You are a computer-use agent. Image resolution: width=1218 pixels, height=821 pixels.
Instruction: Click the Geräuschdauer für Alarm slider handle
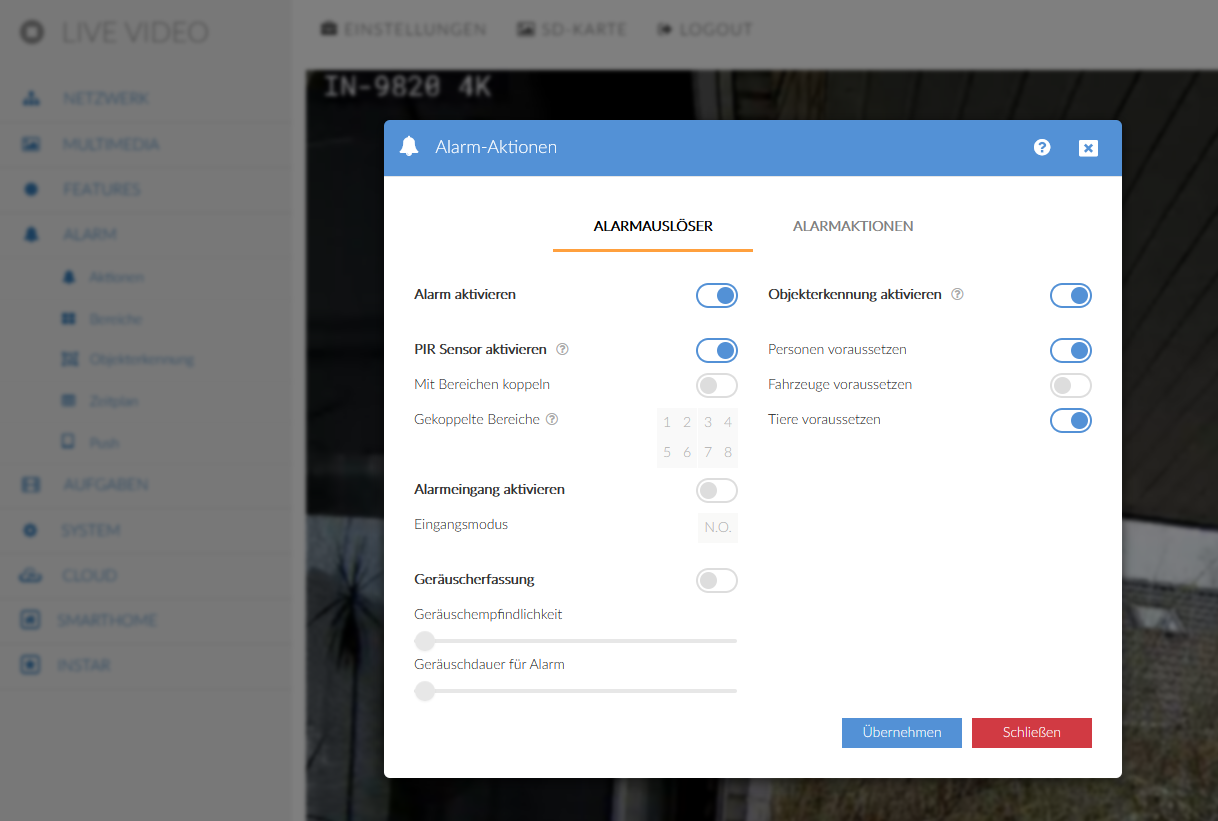(x=425, y=691)
